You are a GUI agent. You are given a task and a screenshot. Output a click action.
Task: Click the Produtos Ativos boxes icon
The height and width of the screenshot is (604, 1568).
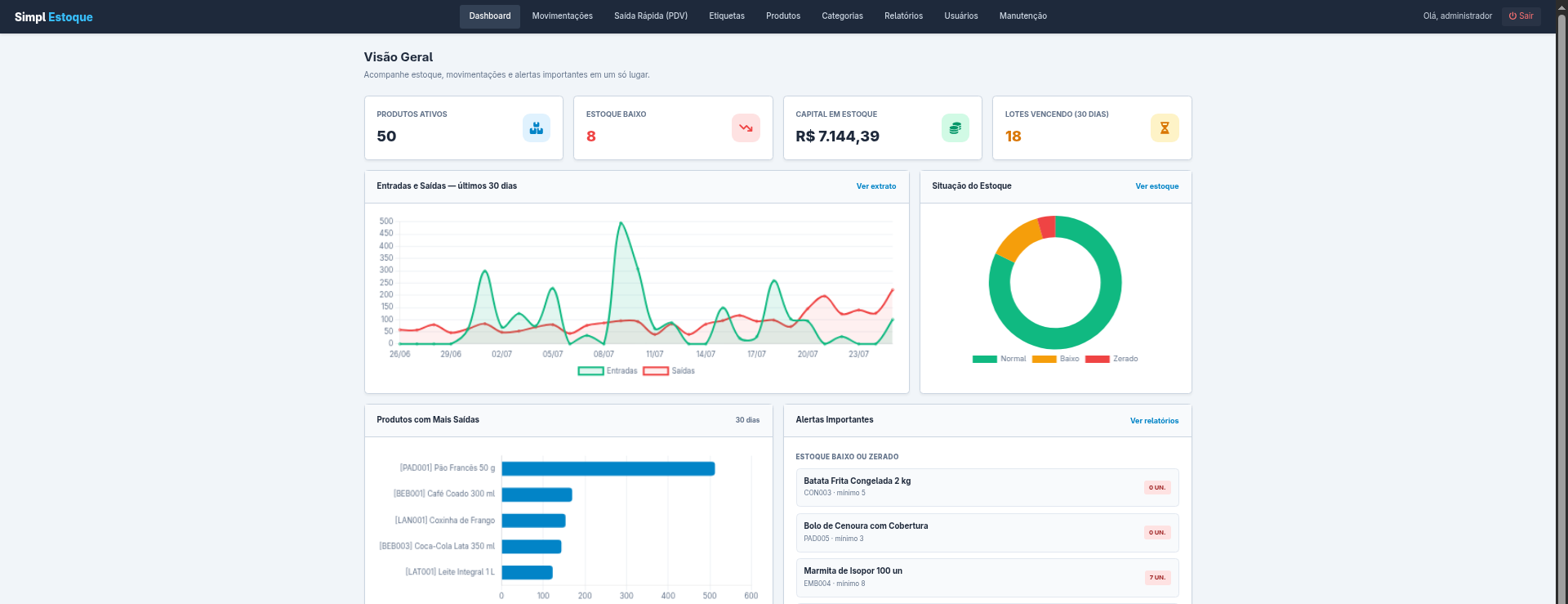click(x=537, y=128)
